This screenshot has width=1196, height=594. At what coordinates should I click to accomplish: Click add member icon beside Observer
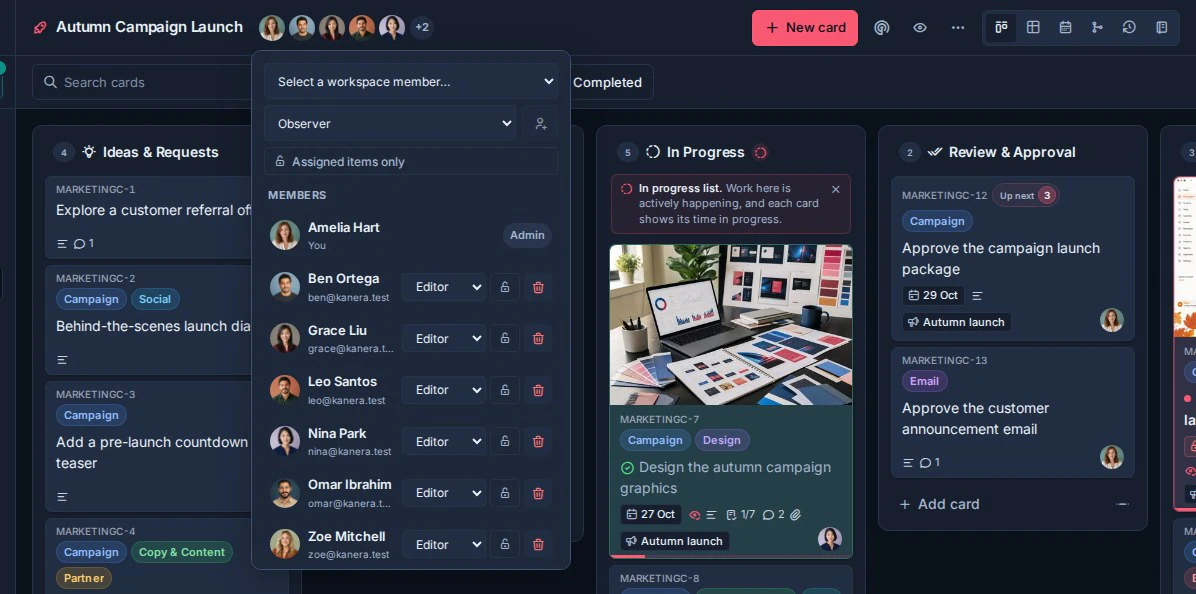coord(541,124)
